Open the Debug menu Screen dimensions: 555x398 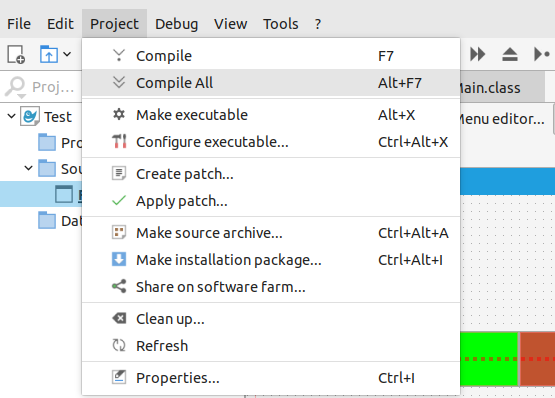(176, 24)
